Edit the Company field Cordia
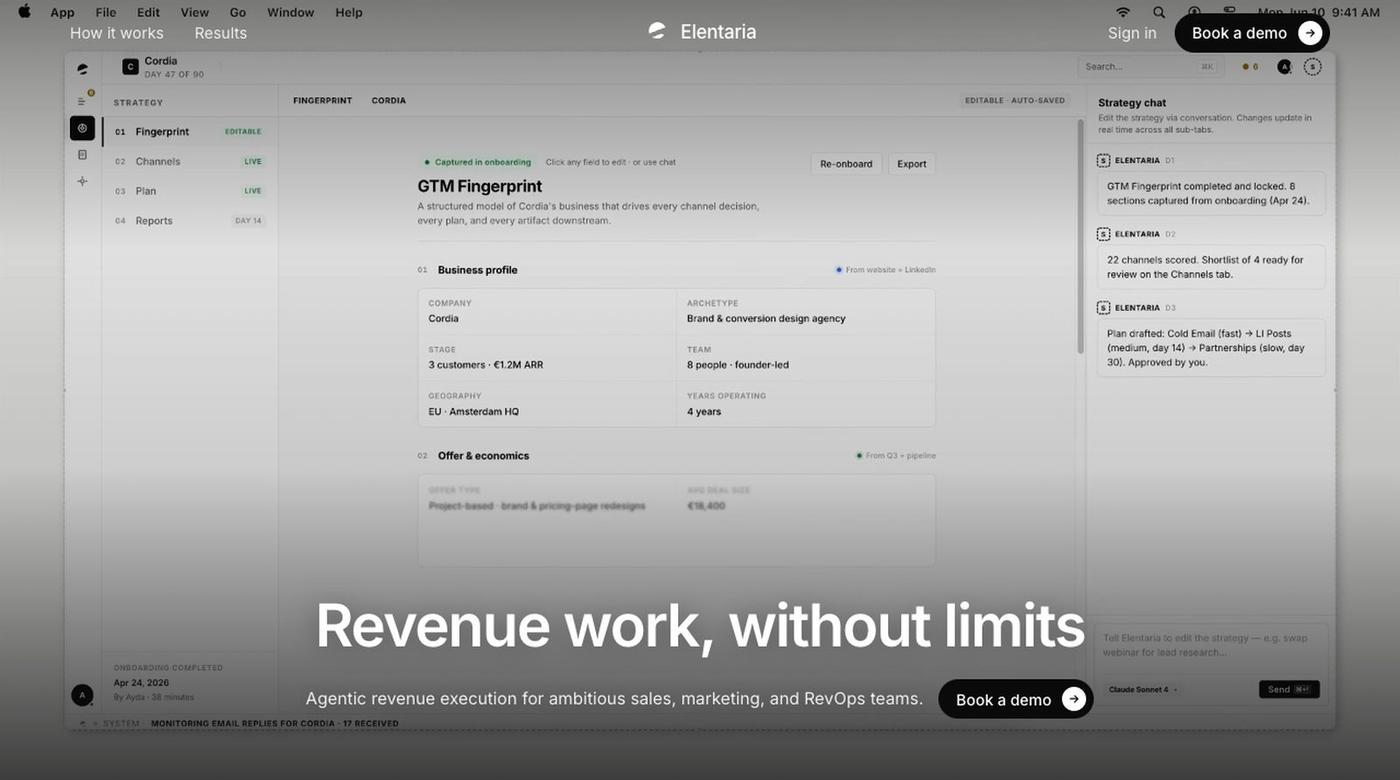 point(547,311)
